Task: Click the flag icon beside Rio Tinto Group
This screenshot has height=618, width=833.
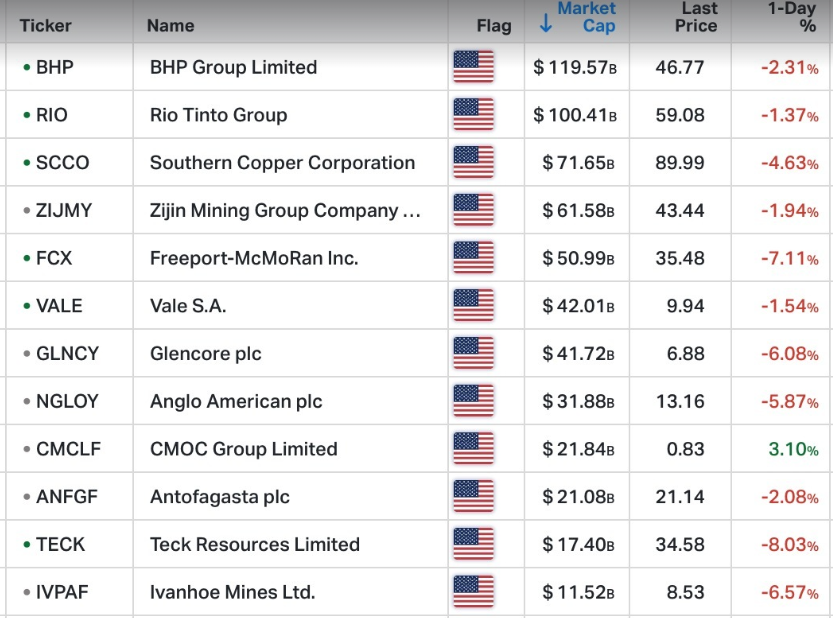Action: click(x=473, y=115)
